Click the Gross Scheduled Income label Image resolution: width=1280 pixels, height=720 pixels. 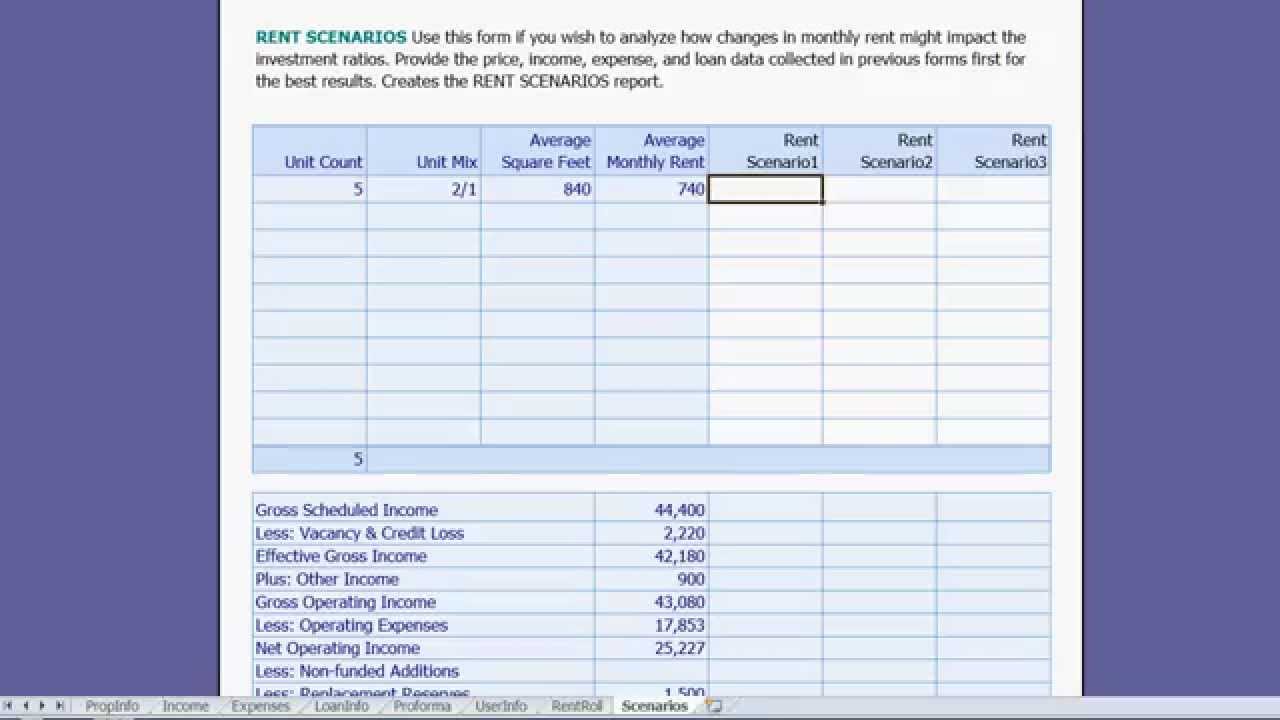click(346, 510)
